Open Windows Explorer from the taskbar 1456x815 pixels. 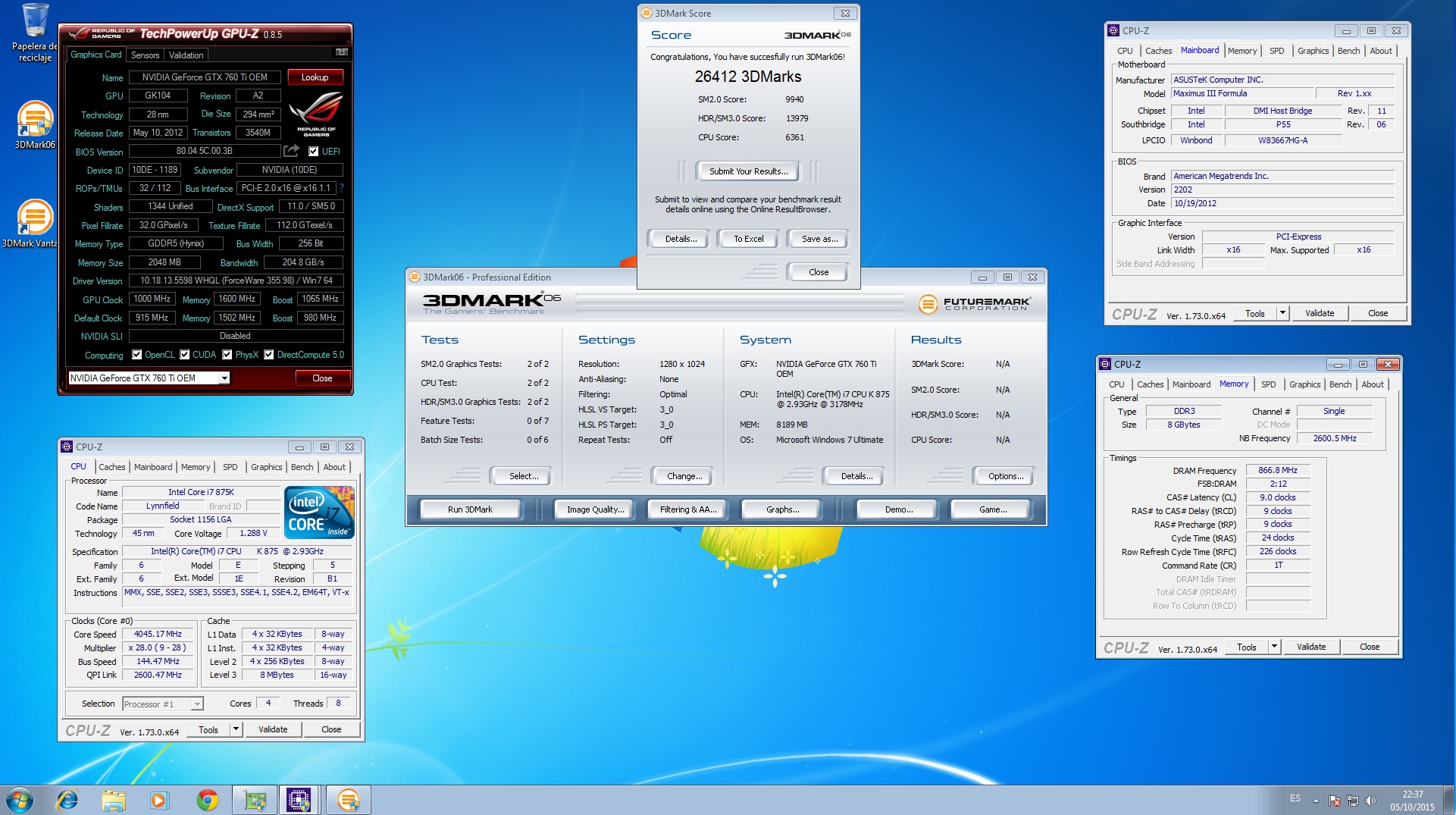pyautogui.click(x=114, y=800)
